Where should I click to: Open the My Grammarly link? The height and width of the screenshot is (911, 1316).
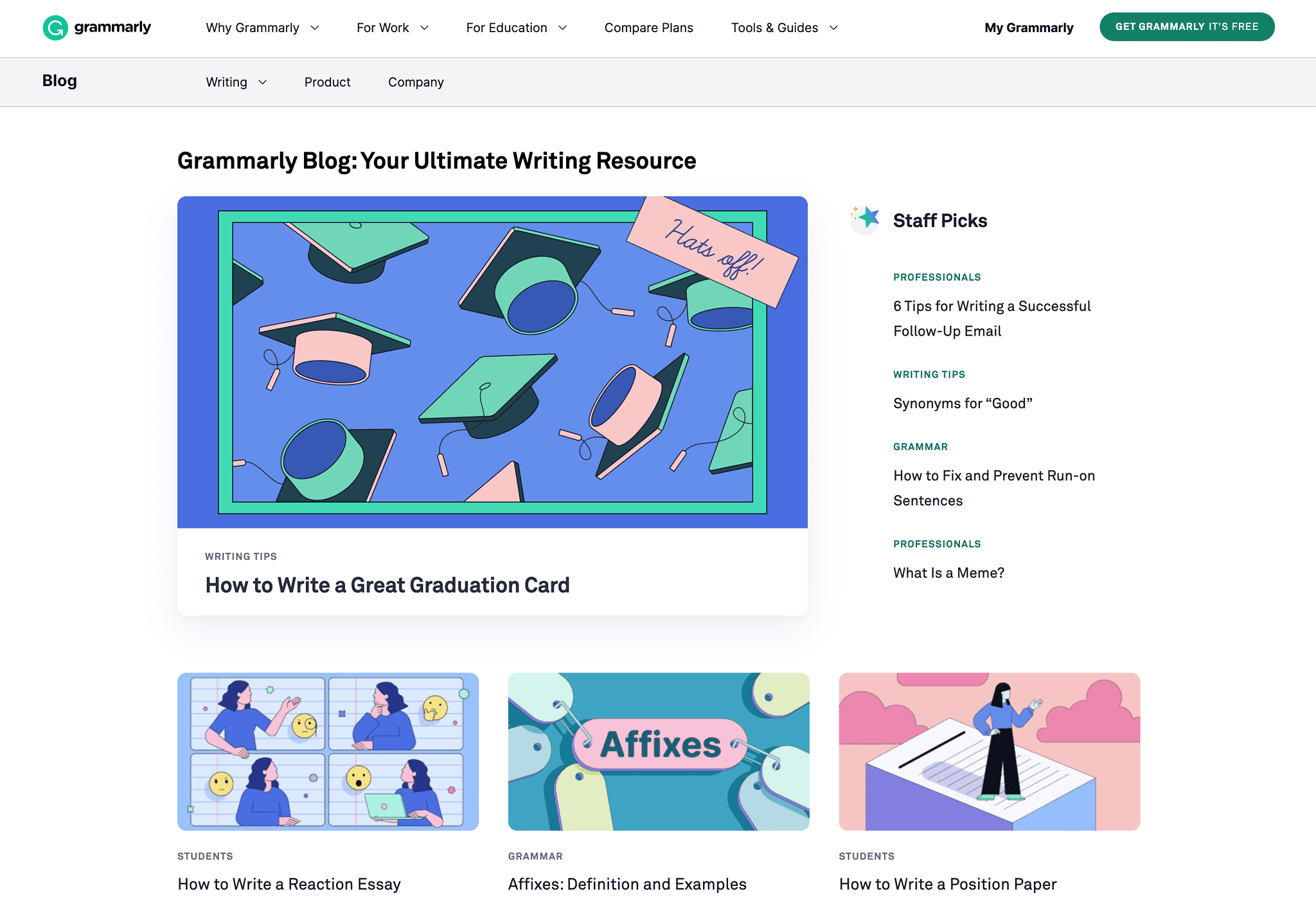(1029, 28)
